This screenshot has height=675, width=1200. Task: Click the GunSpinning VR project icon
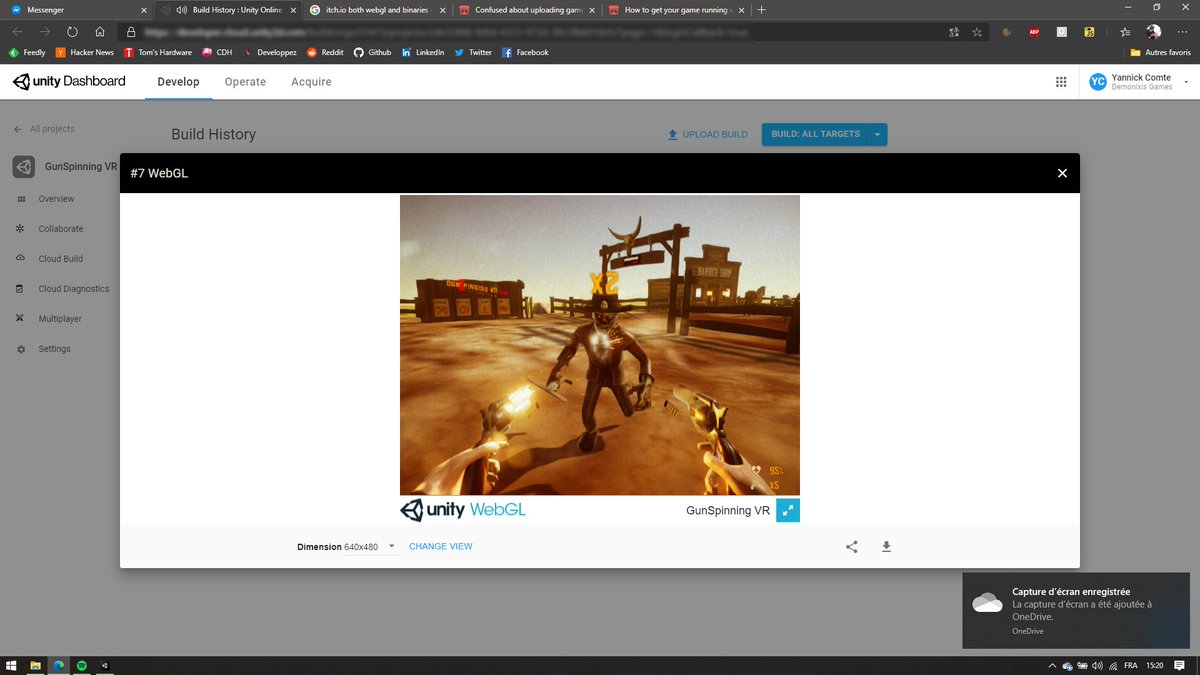click(24, 167)
